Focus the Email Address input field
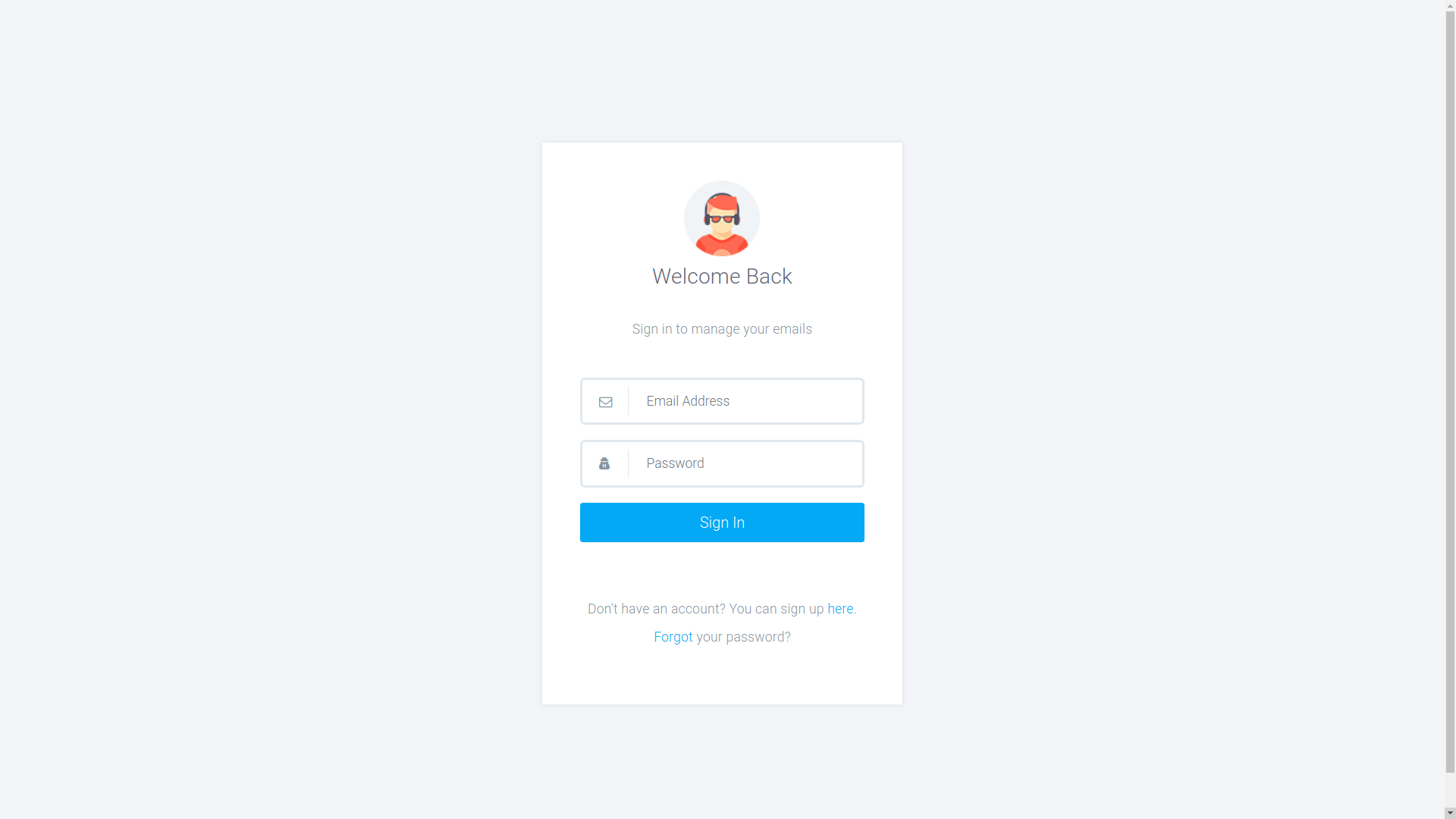 [747, 401]
